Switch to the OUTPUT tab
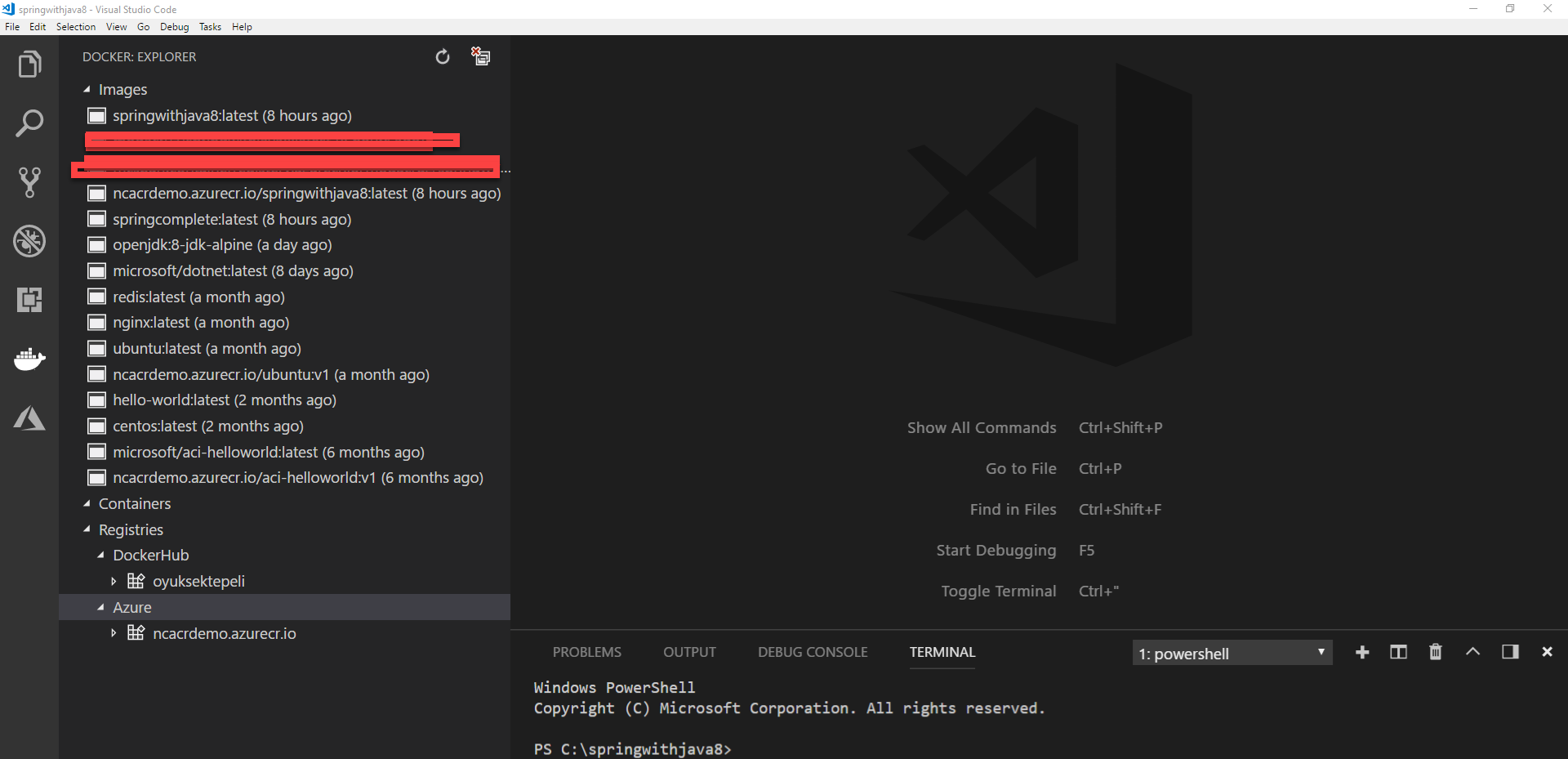 coord(689,652)
